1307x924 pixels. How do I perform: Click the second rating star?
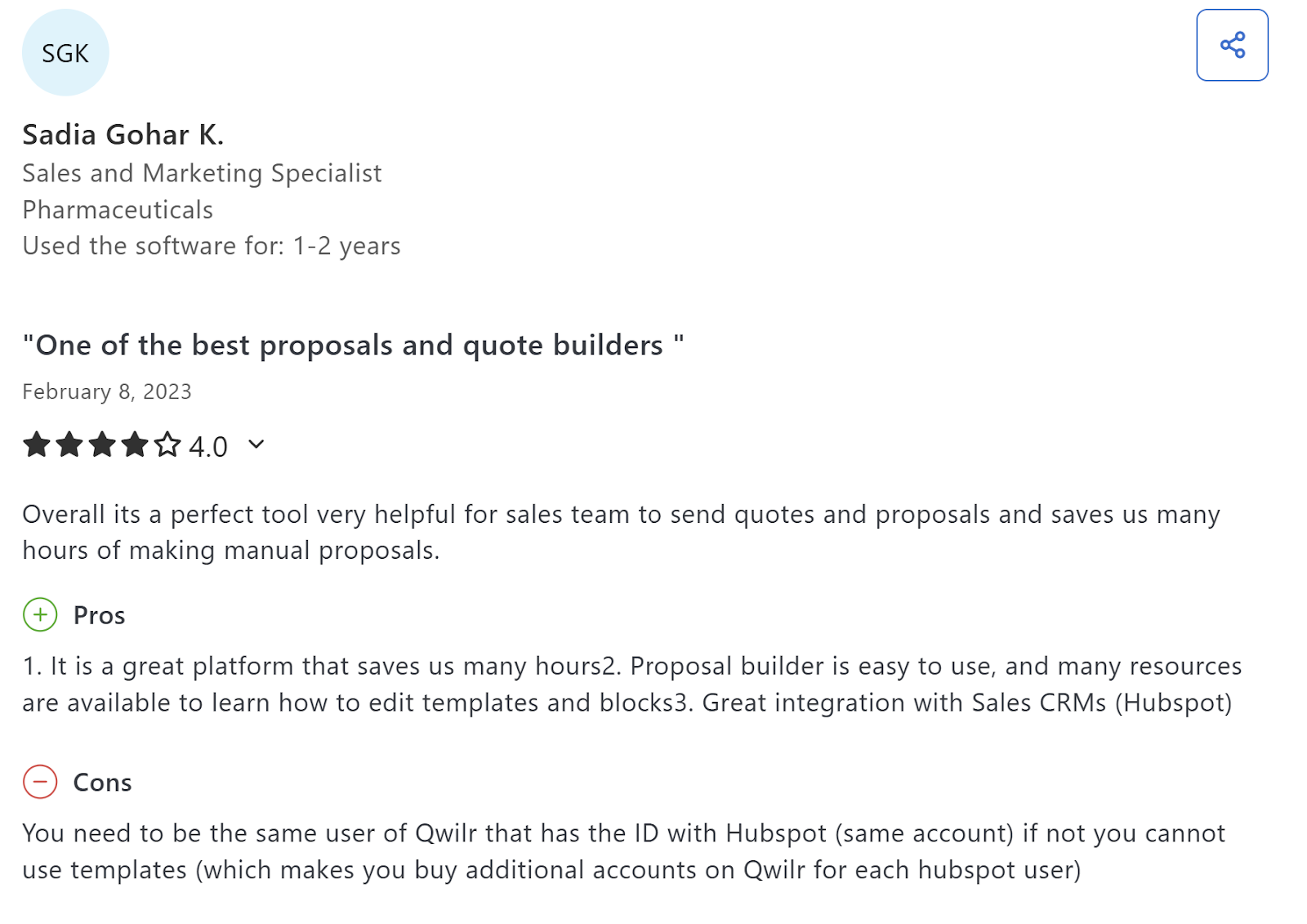coord(69,445)
